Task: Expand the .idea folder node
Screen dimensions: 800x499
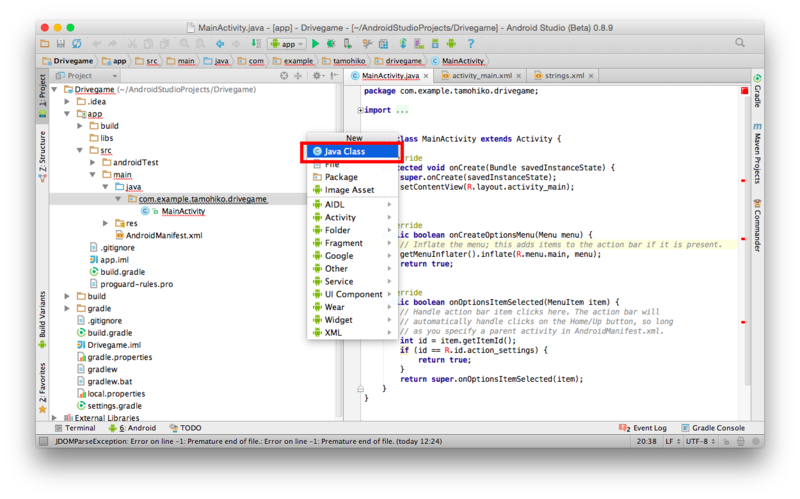Action: (x=67, y=102)
